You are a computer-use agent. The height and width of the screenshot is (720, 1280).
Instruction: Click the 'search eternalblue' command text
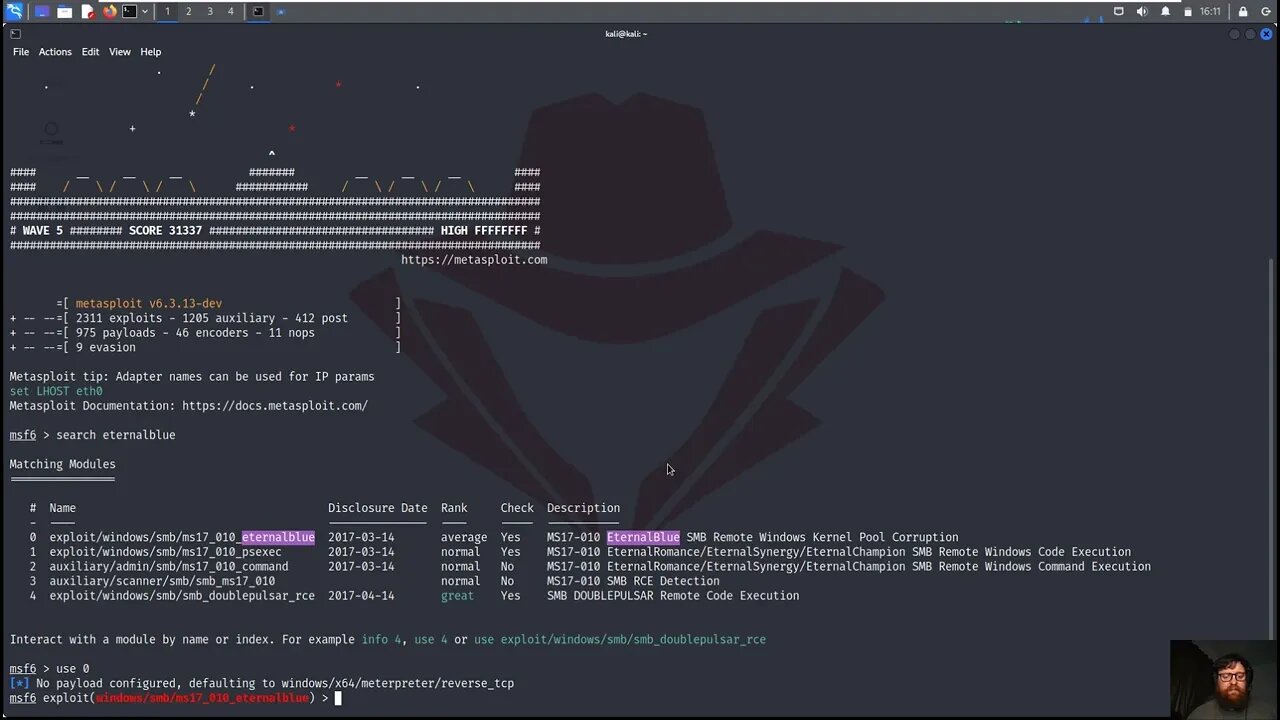pos(116,435)
